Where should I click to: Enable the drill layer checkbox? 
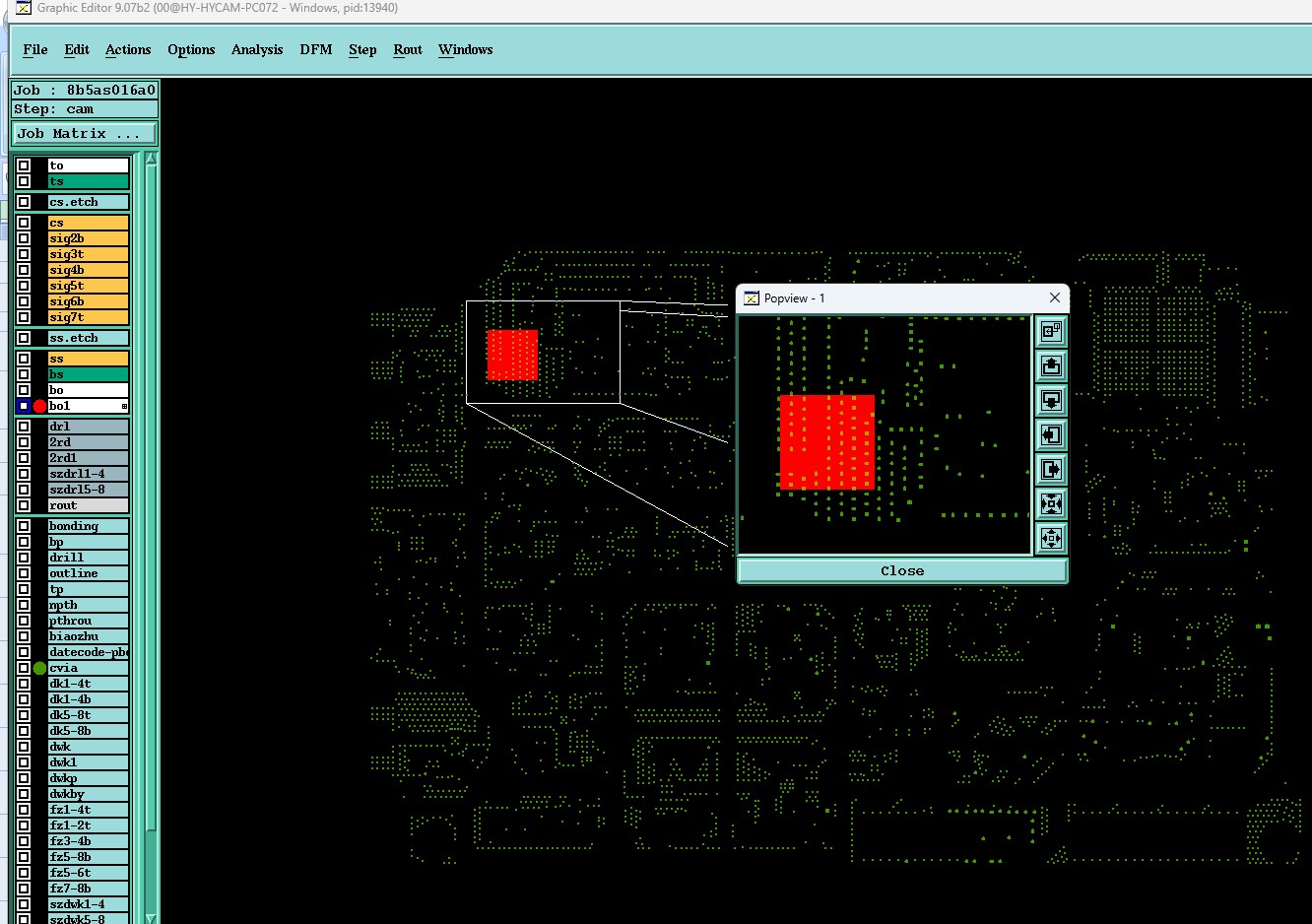click(24, 558)
